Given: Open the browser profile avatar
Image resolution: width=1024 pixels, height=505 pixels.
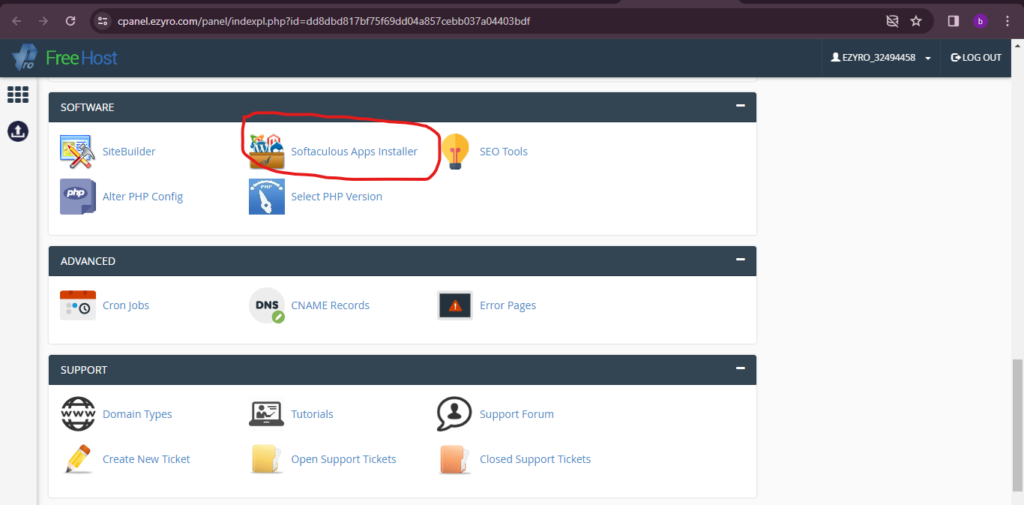Looking at the screenshot, I should [x=980, y=21].
